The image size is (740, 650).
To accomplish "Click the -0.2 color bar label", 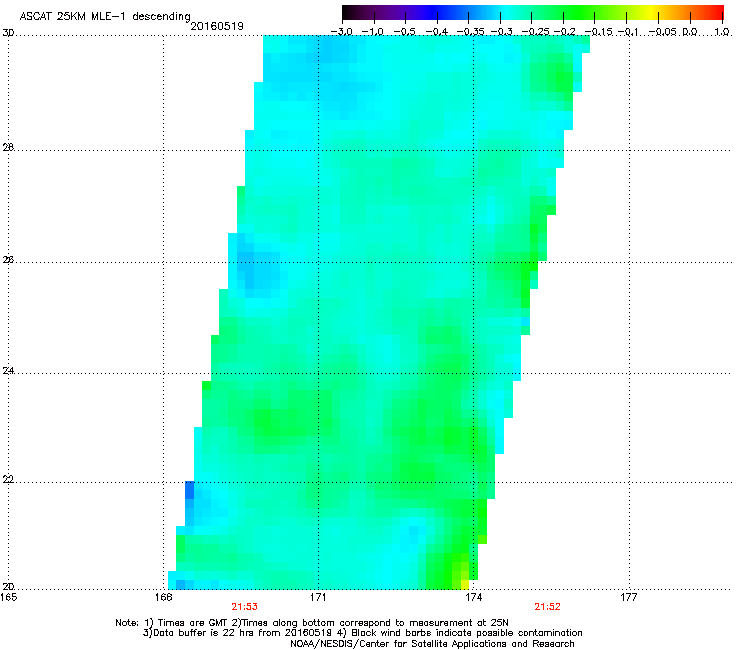I will [x=564, y=32].
